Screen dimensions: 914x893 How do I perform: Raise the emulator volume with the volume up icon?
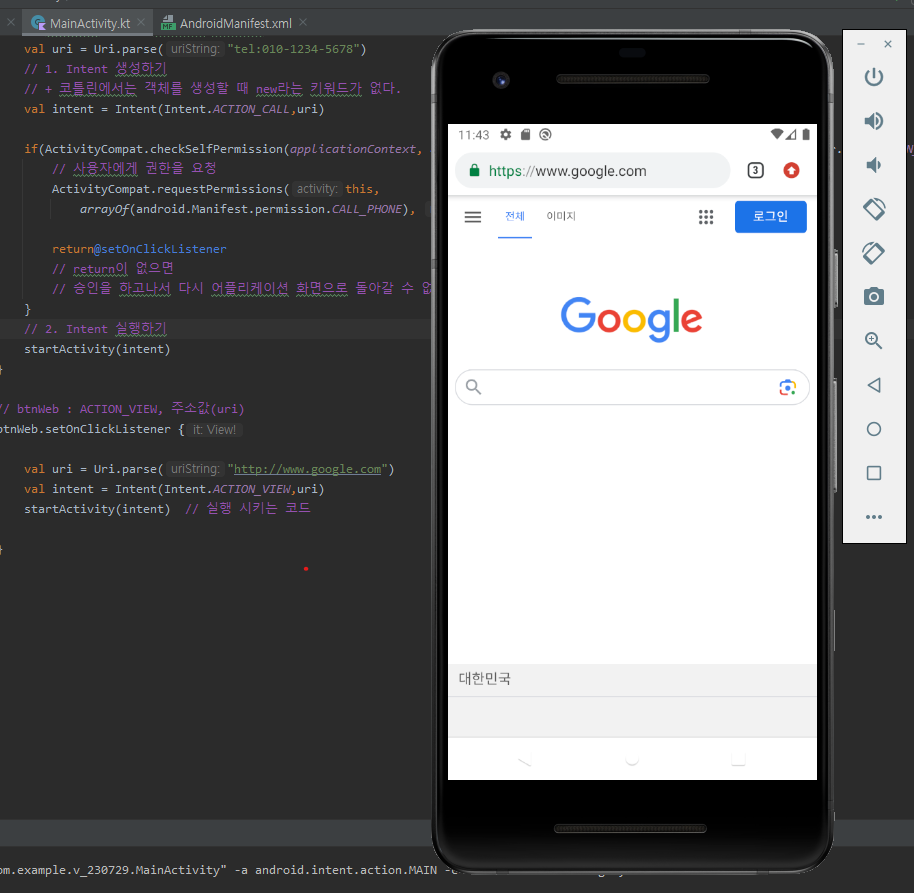point(873,121)
